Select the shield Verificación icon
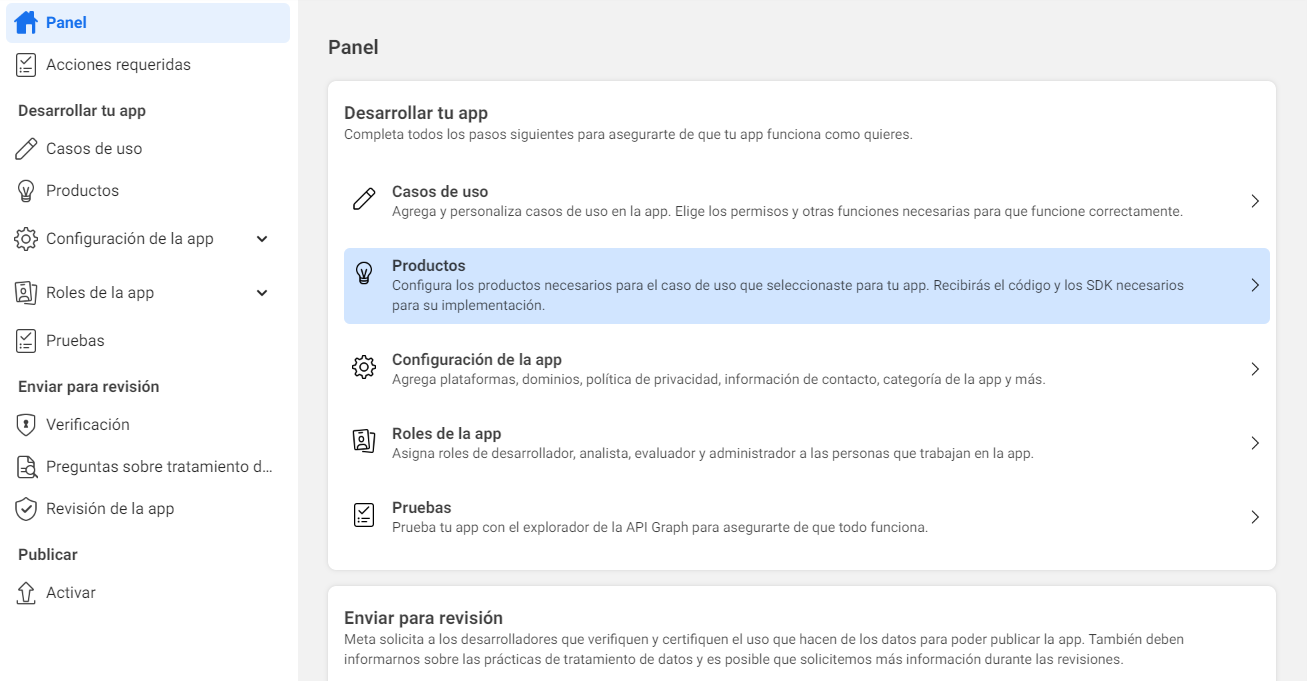The width and height of the screenshot is (1307, 681). (x=24, y=424)
